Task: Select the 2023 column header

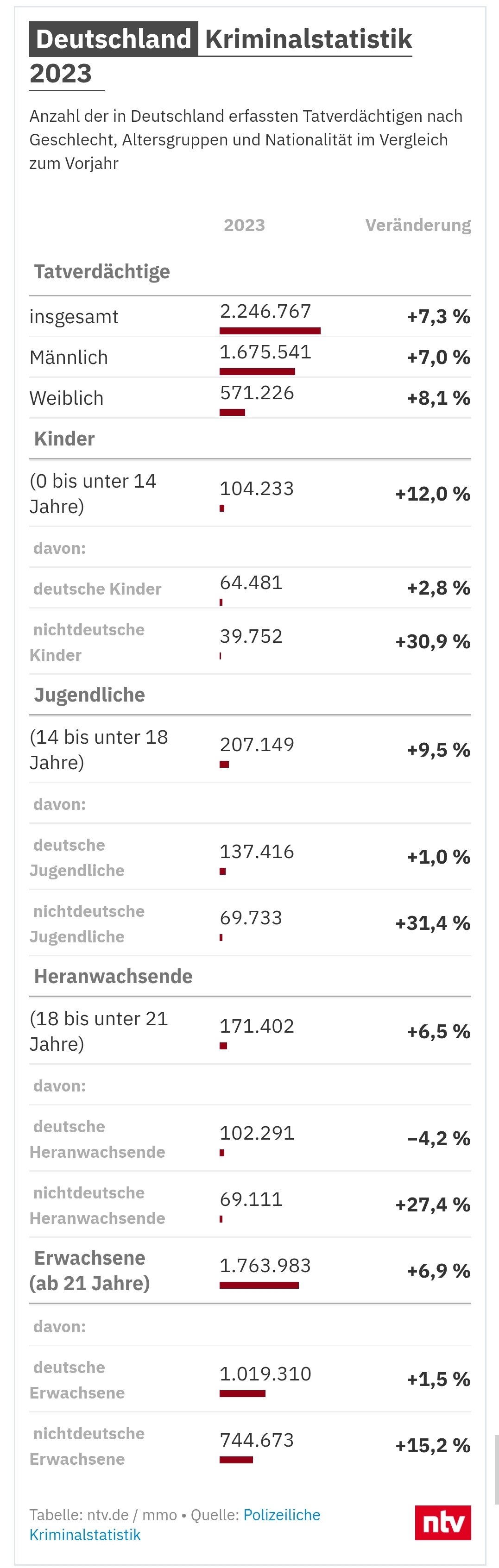Action: coord(244,225)
